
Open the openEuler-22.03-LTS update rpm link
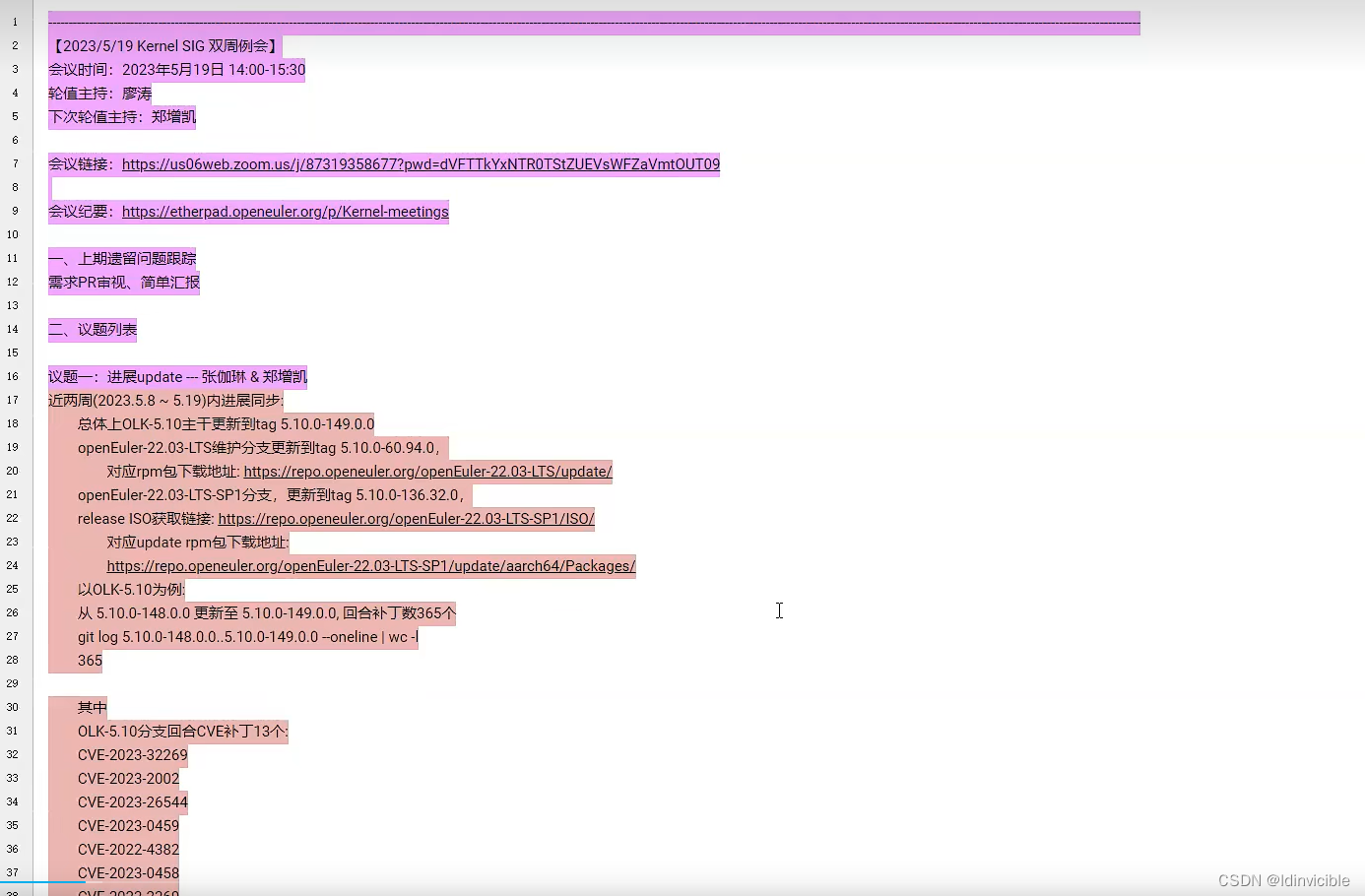tap(427, 471)
